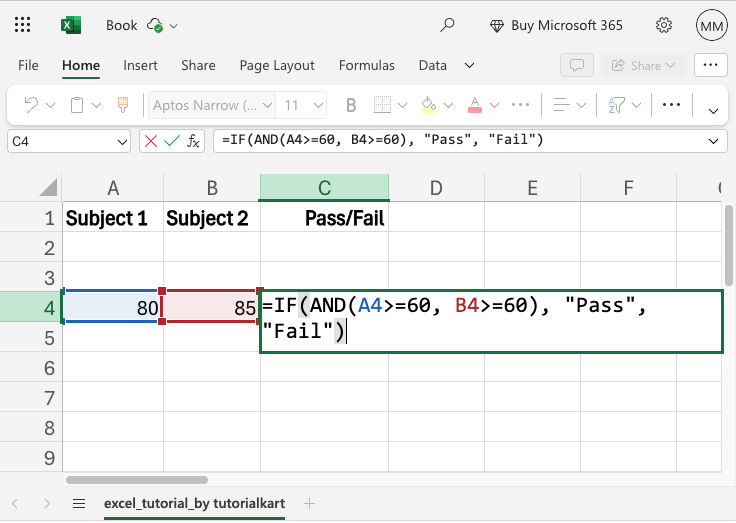The width and height of the screenshot is (736, 523).
Task: Switch to the Home tab
Action: [81, 65]
